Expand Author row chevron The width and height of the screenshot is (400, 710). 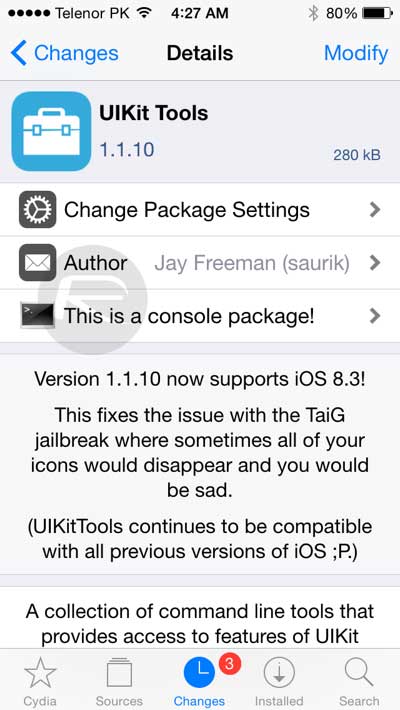[375, 263]
